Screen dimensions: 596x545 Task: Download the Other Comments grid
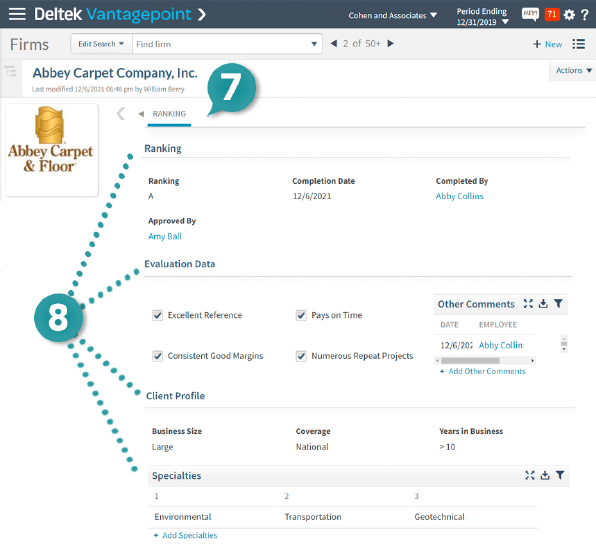(x=544, y=304)
